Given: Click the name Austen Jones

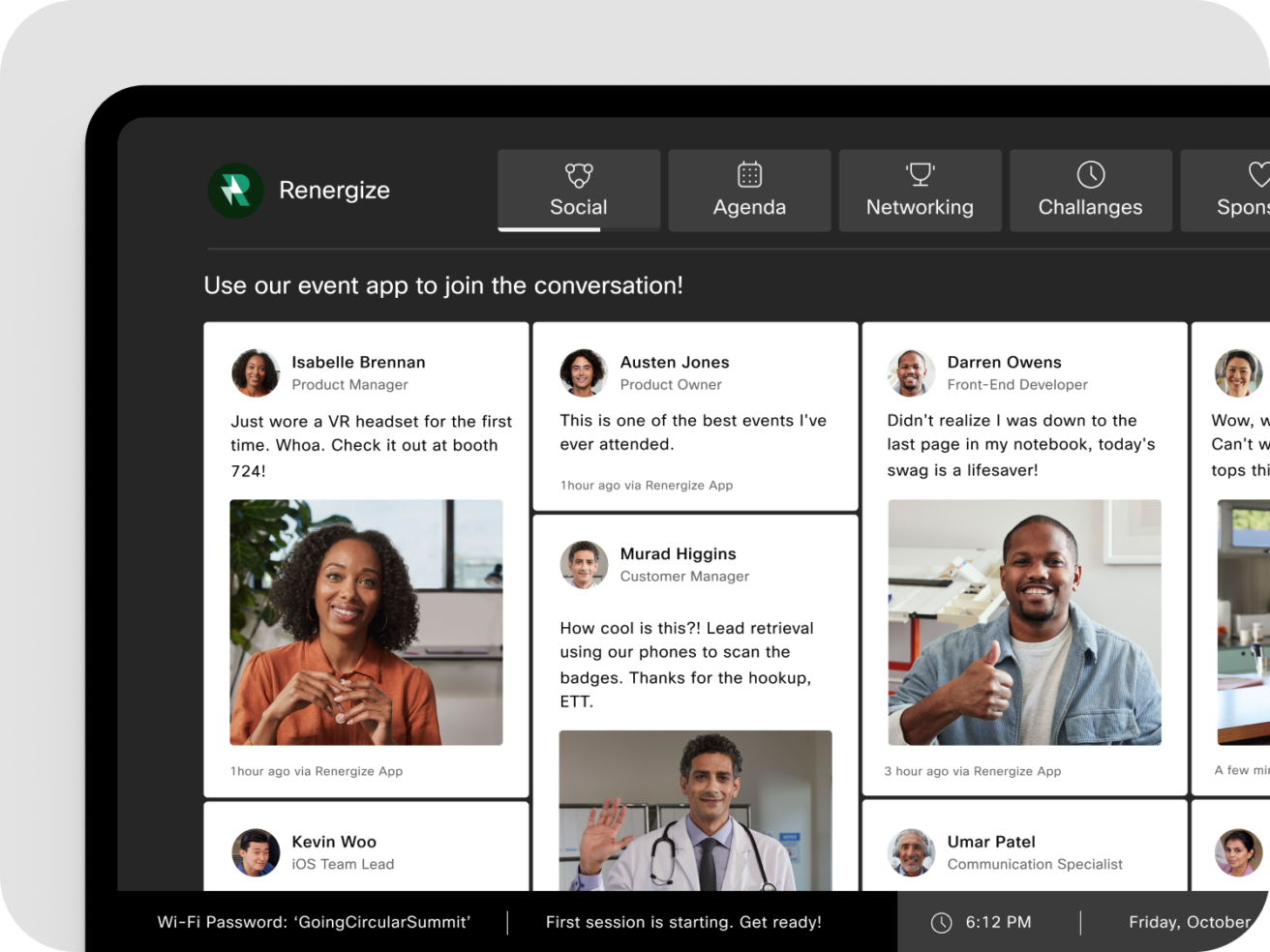Looking at the screenshot, I should [675, 362].
